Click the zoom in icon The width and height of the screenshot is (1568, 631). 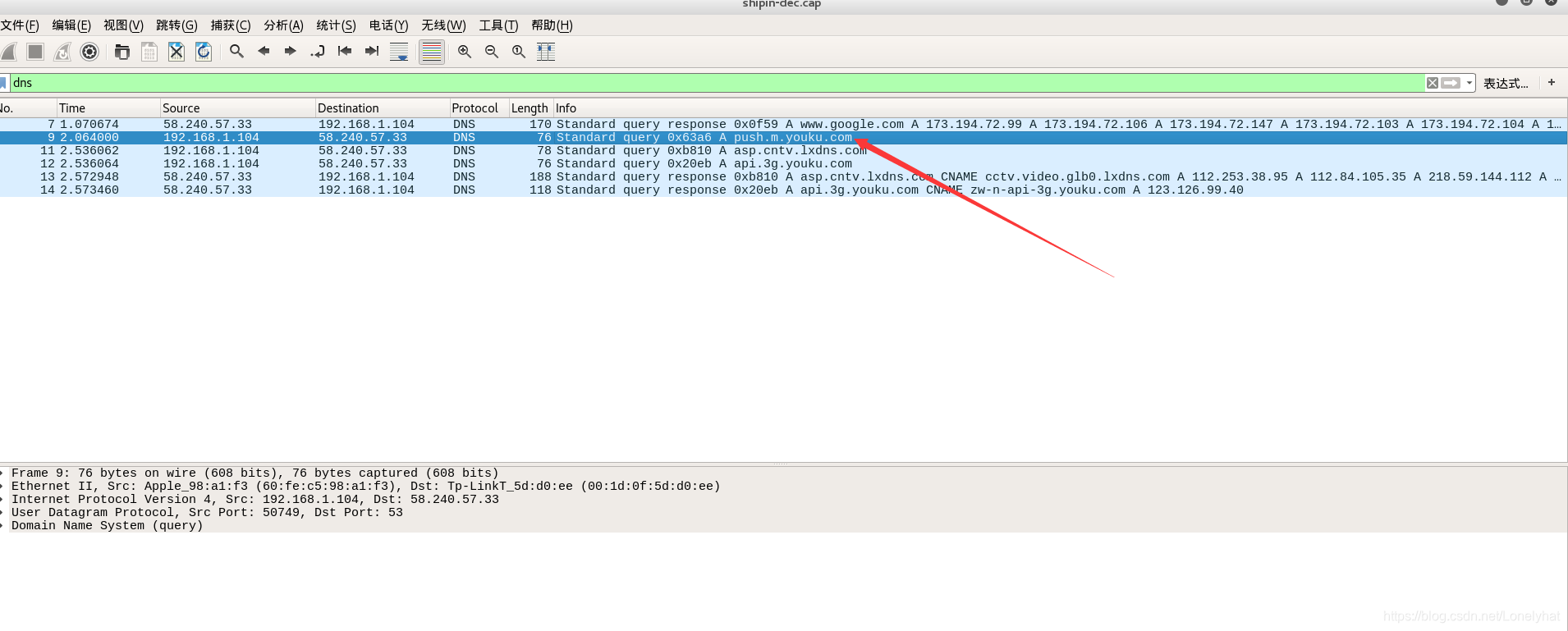(x=465, y=52)
